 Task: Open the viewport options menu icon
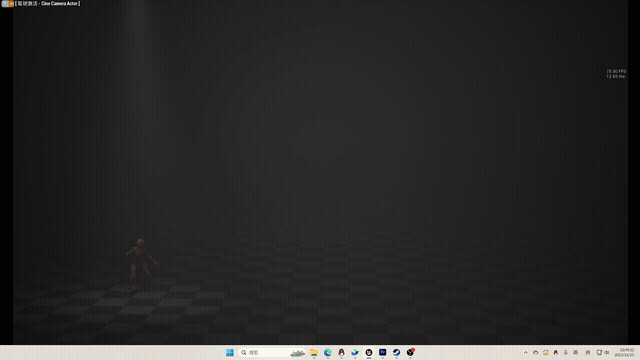(4, 3)
